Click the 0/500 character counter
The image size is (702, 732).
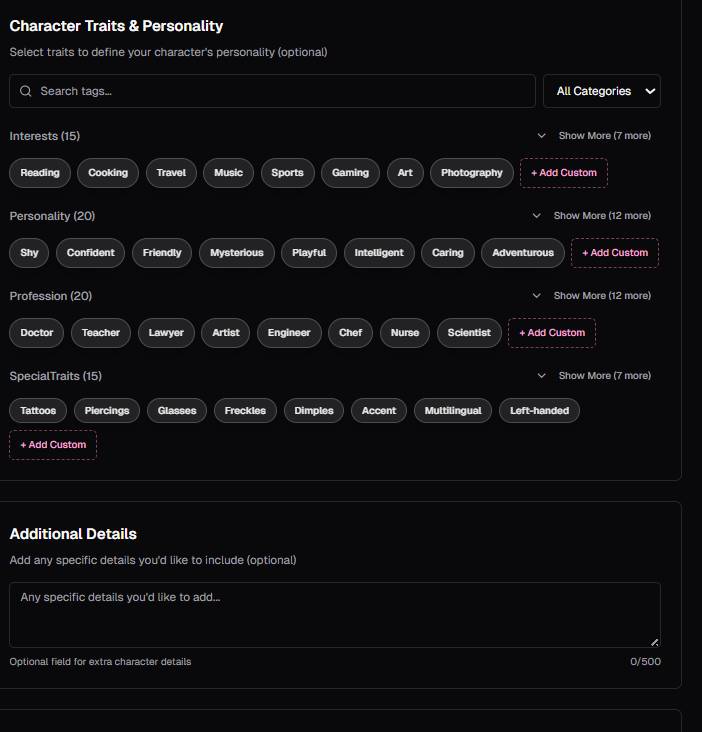[x=645, y=662]
